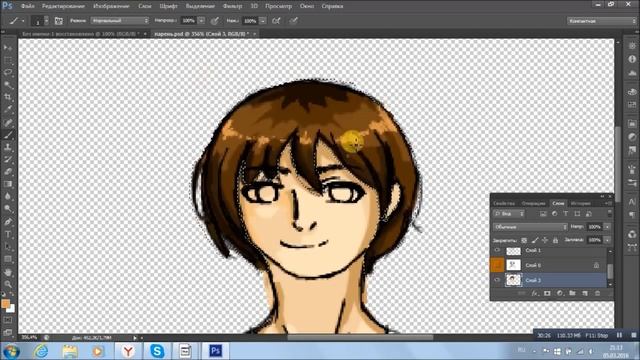Open layer opacity arrow
Viewport: 640px width, 360px height.
[607, 227]
